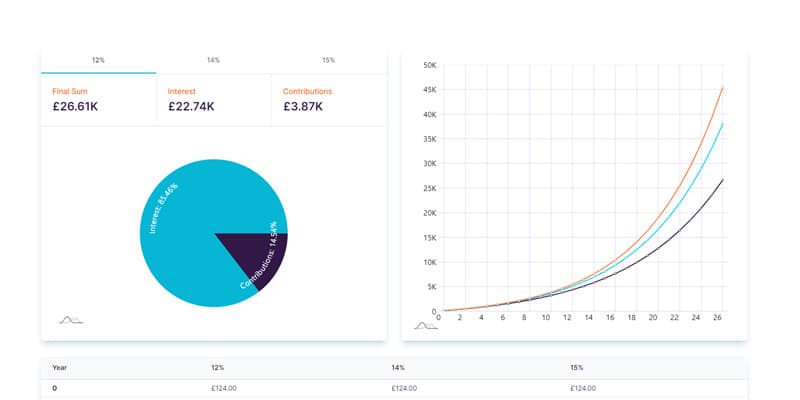This screenshot has height=400, width=800.
Task: Click the chart logo icon under the line graph
Action: coord(425,324)
